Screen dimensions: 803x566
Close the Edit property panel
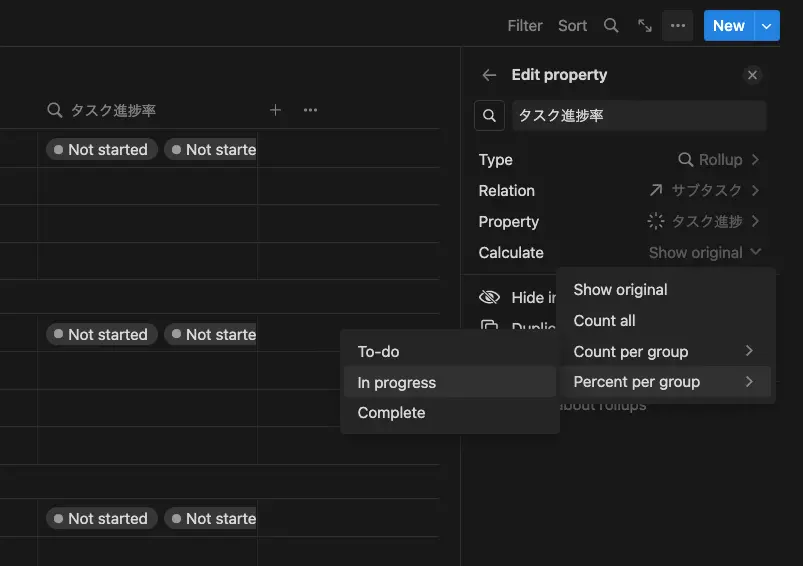pos(753,75)
